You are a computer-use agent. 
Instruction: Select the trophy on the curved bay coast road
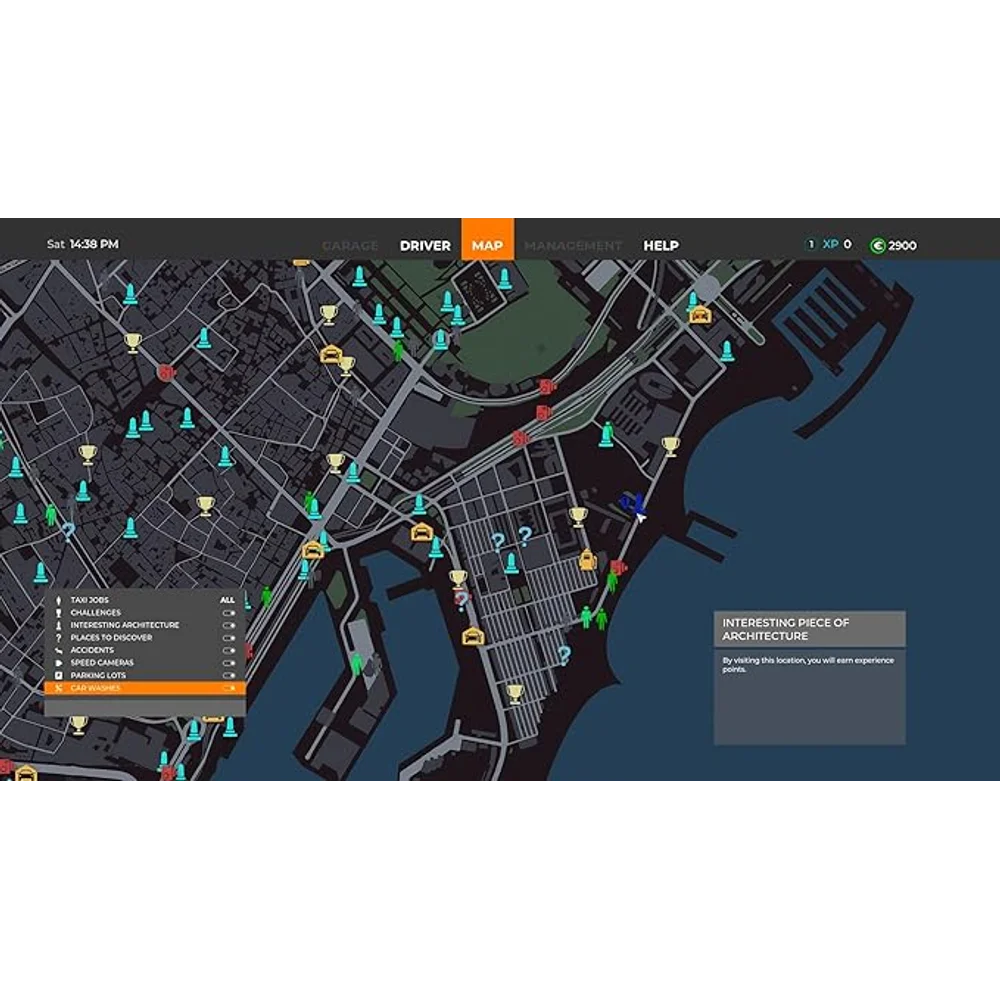670,446
